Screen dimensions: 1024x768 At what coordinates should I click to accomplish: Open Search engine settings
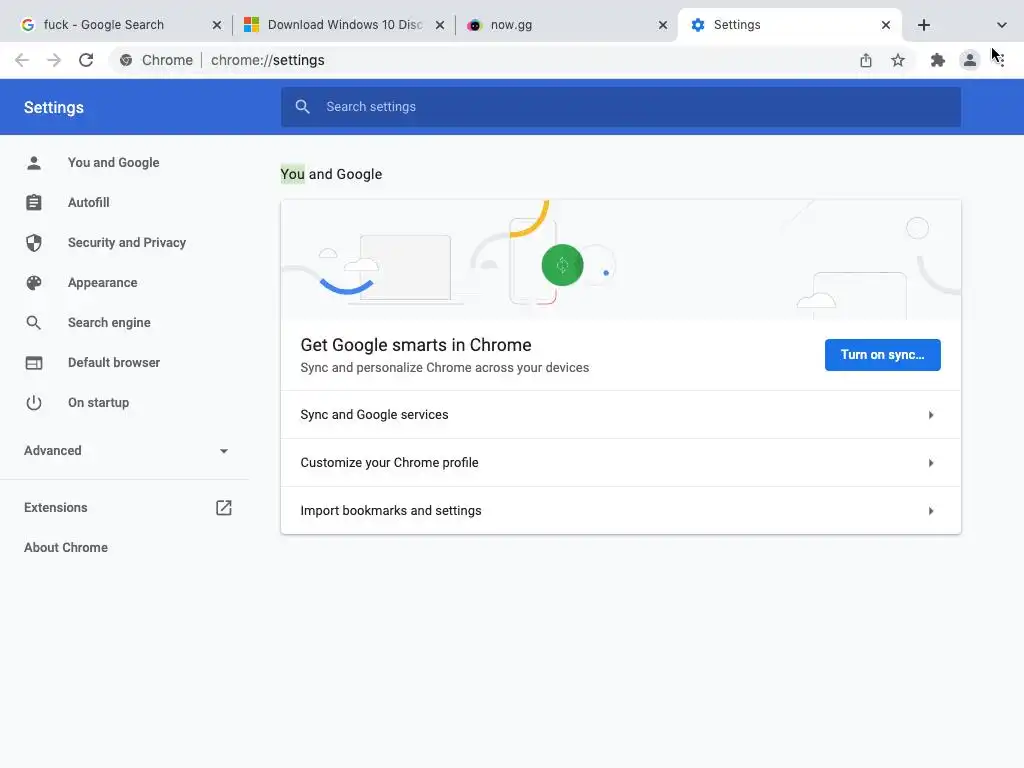109,323
